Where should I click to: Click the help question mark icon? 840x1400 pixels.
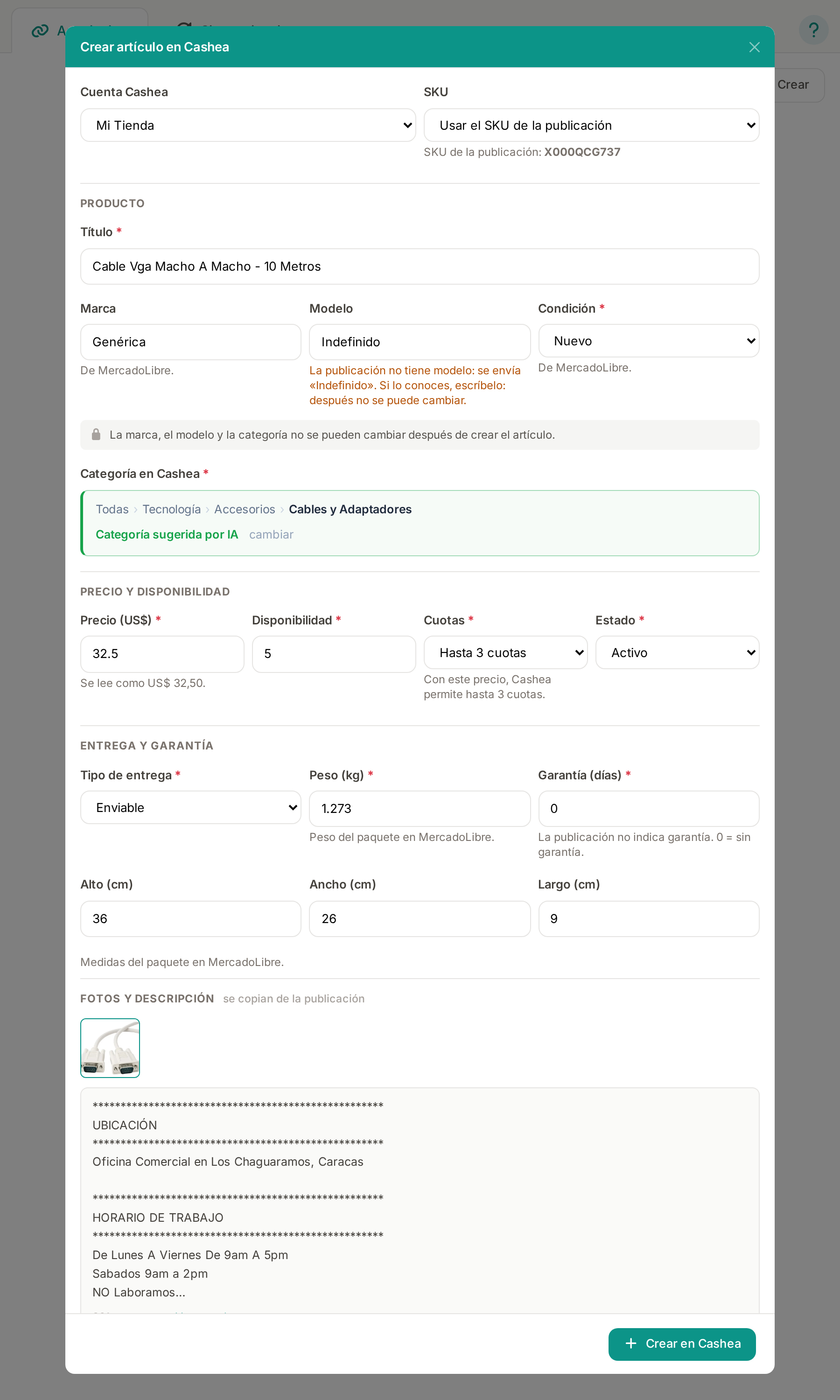(x=813, y=30)
